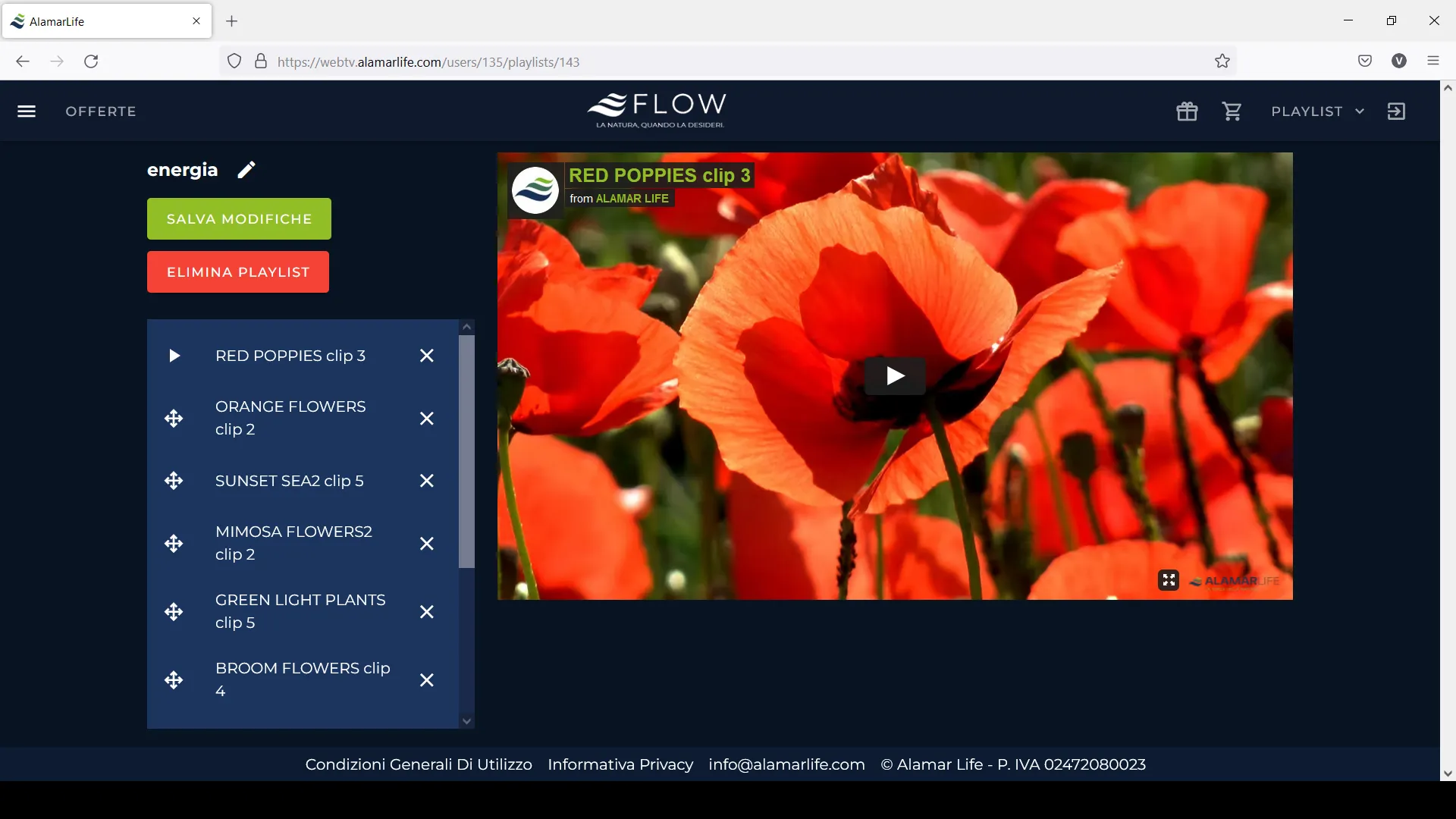1456x819 pixels.
Task: Click the logout icon in header
Action: click(x=1396, y=111)
